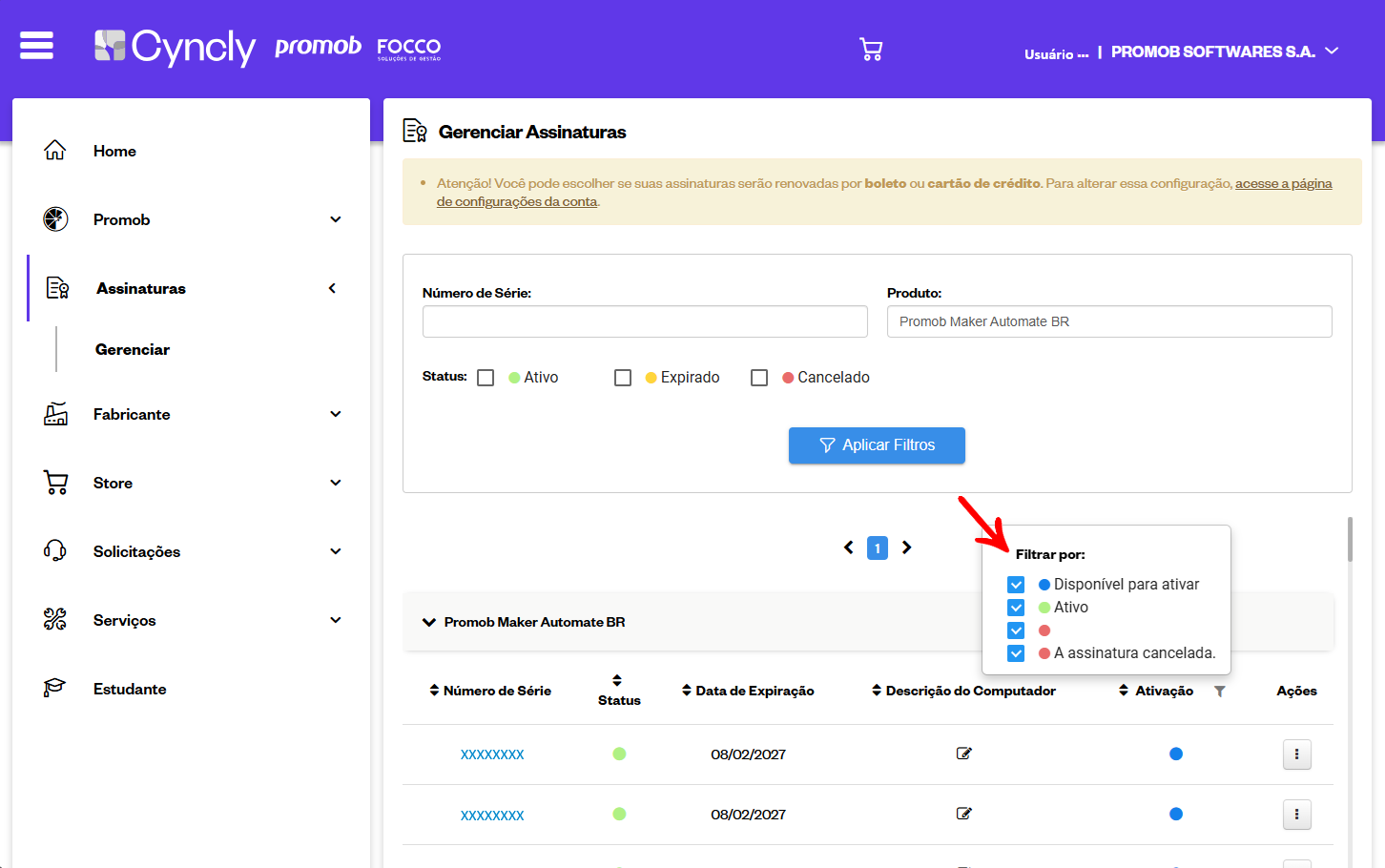The image size is (1385, 868).
Task: Edit computer description in first table row
Action: 964,754
